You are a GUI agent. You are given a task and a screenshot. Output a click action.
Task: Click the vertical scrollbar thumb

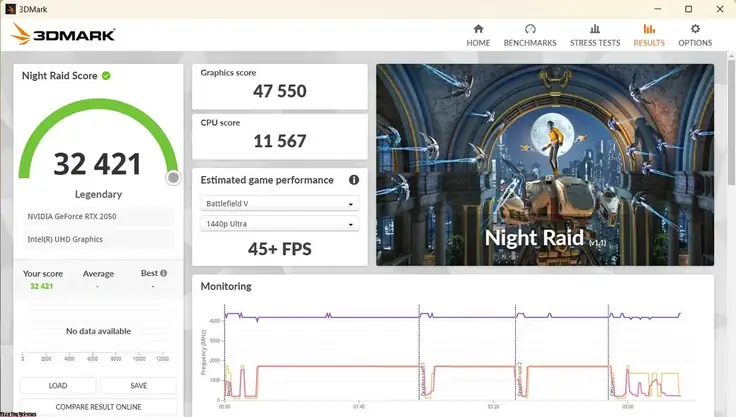tap(731, 122)
